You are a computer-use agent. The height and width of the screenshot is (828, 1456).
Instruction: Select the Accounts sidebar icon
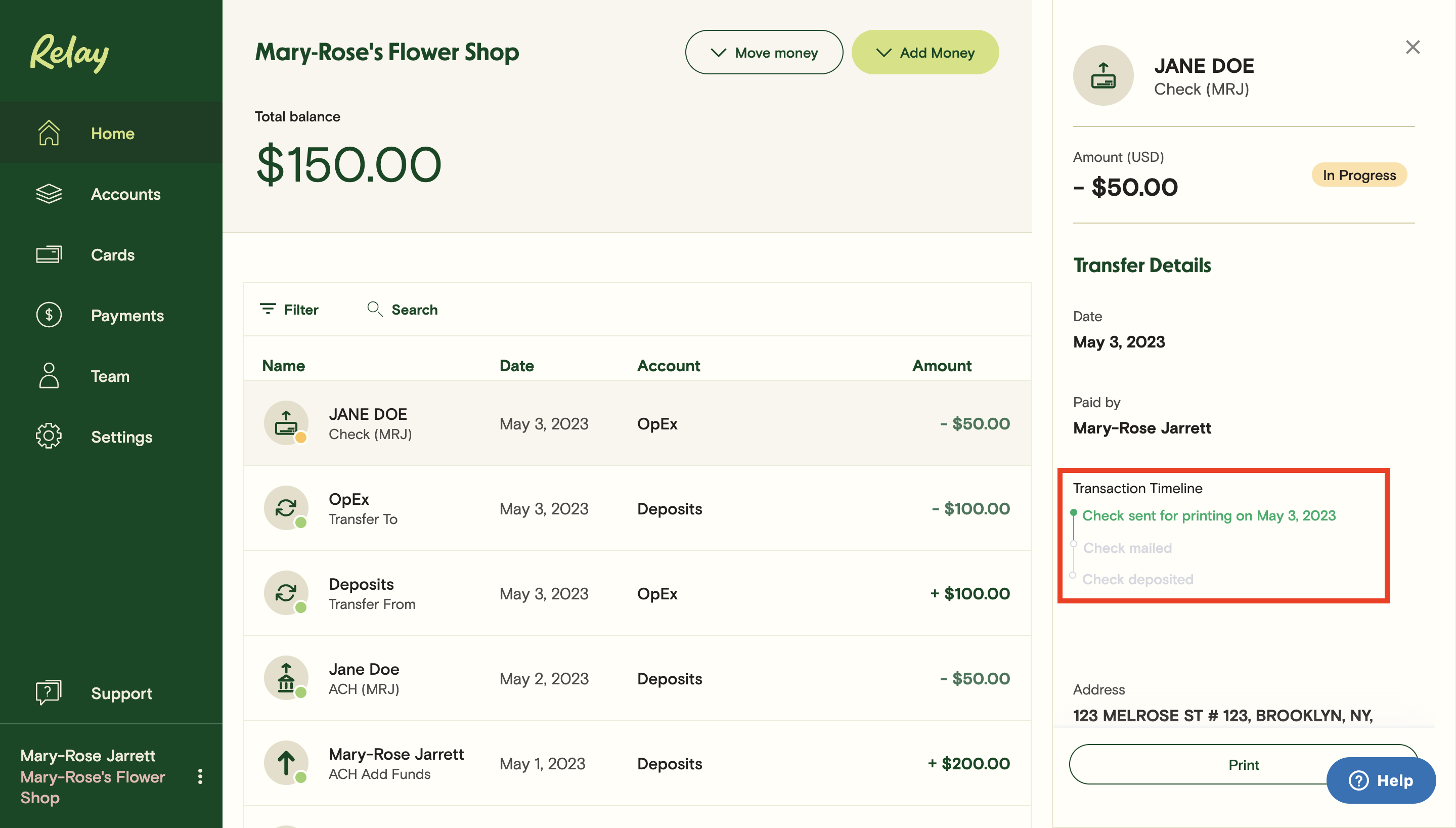coord(49,194)
